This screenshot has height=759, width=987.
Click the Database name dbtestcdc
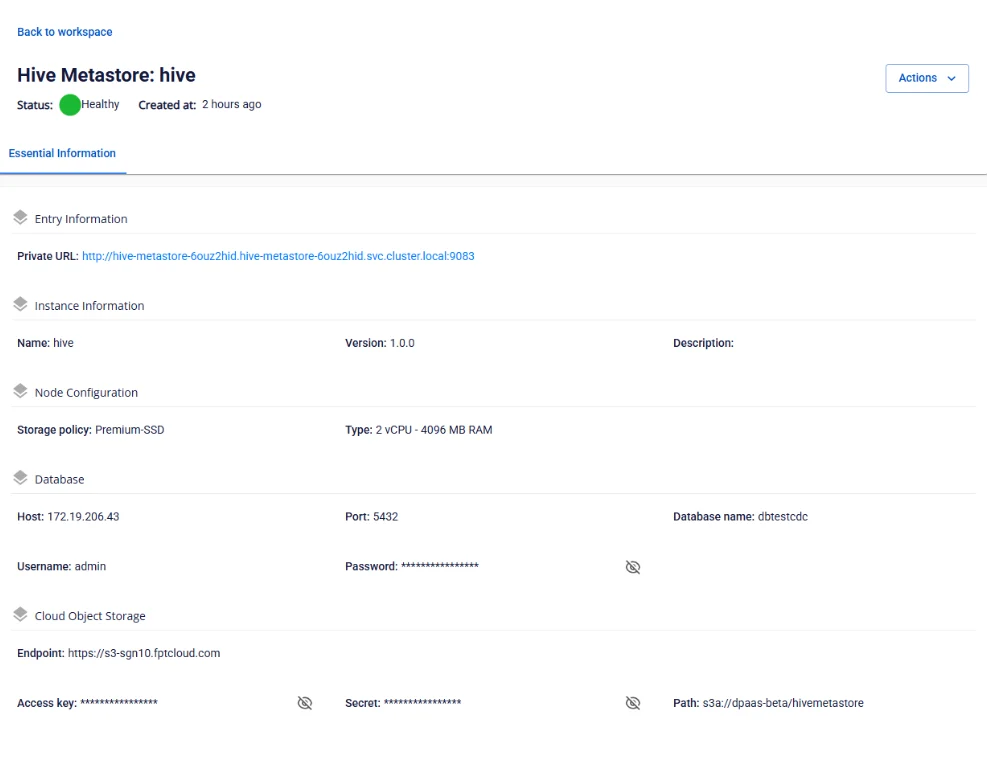782,517
